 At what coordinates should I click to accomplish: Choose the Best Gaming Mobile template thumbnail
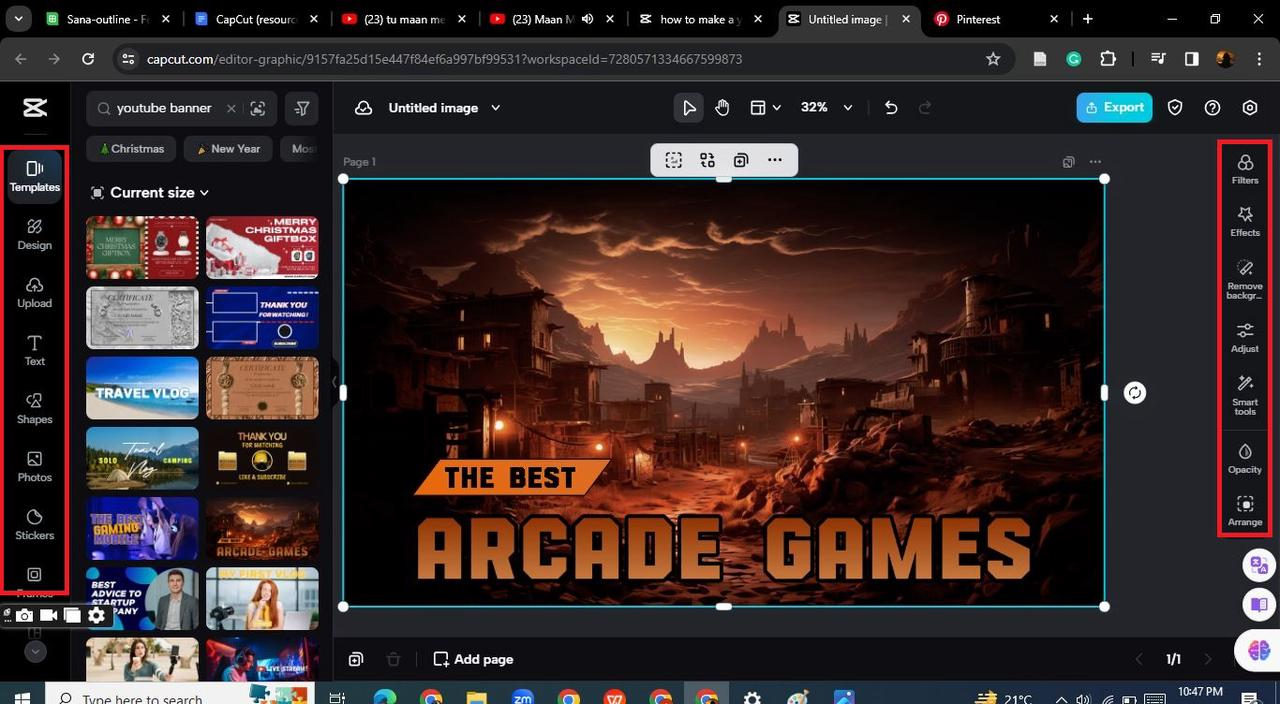(142, 529)
